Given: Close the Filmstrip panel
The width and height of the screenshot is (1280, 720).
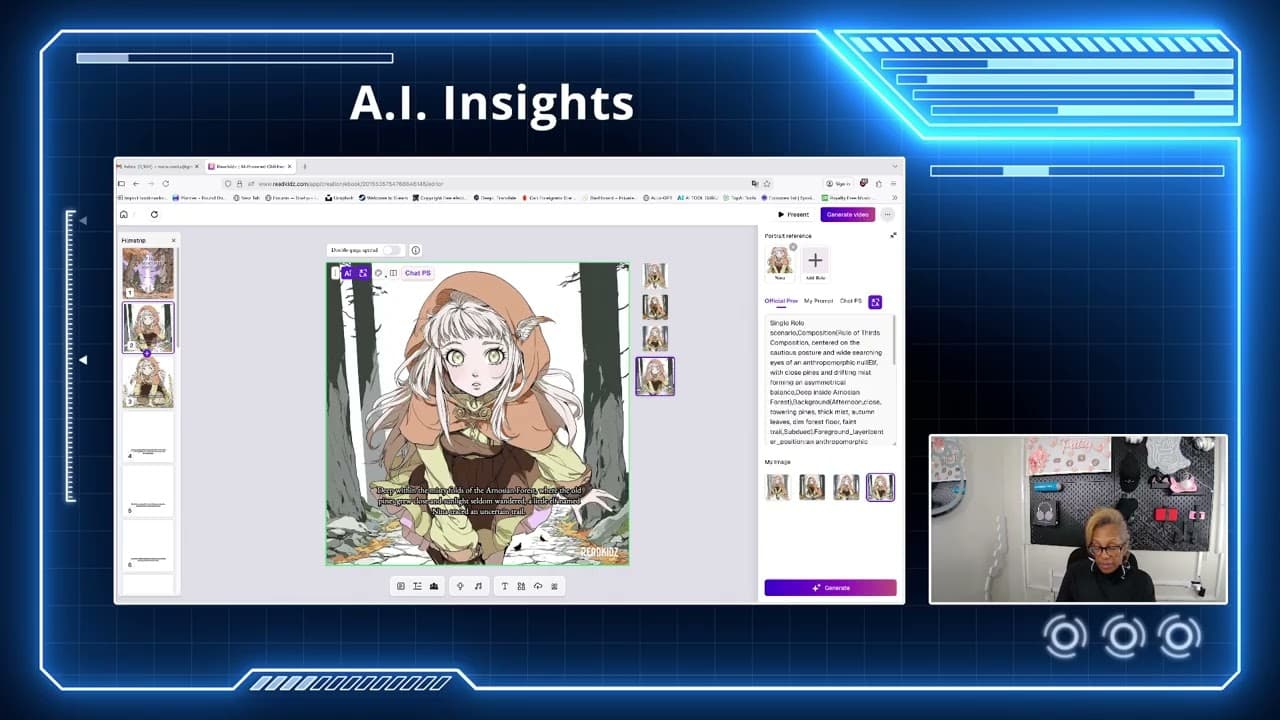Looking at the screenshot, I should coord(173,240).
